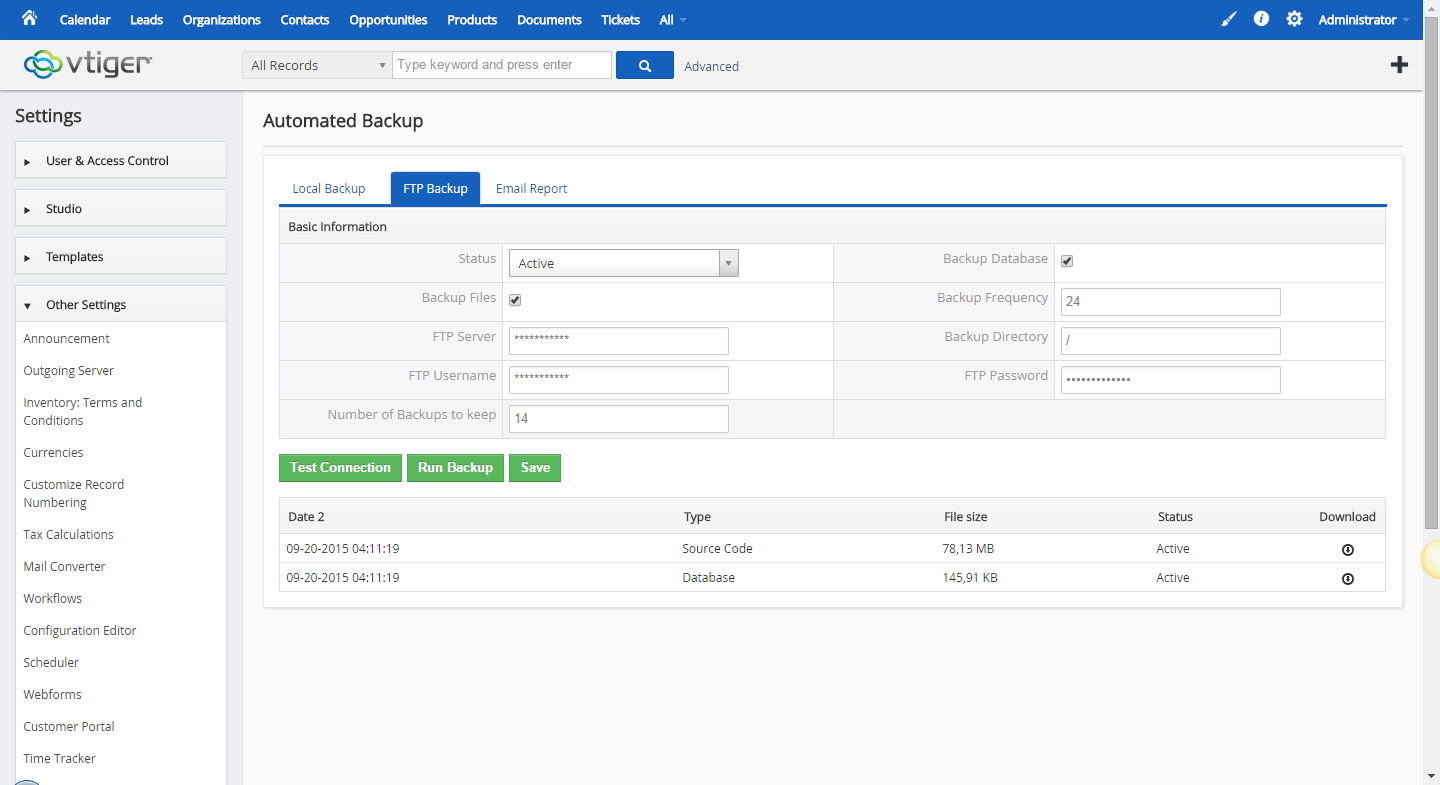Open Webforms settings
This screenshot has height=785, width=1440.
coord(53,695)
